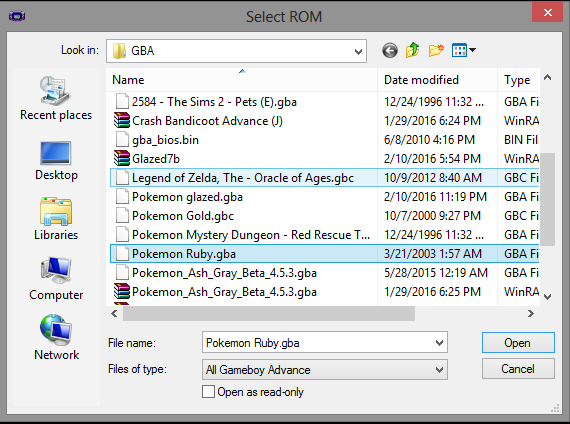The image size is (570, 424).
Task: Expand the Look in folder dropdown
Action: click(x=358, y=51)
